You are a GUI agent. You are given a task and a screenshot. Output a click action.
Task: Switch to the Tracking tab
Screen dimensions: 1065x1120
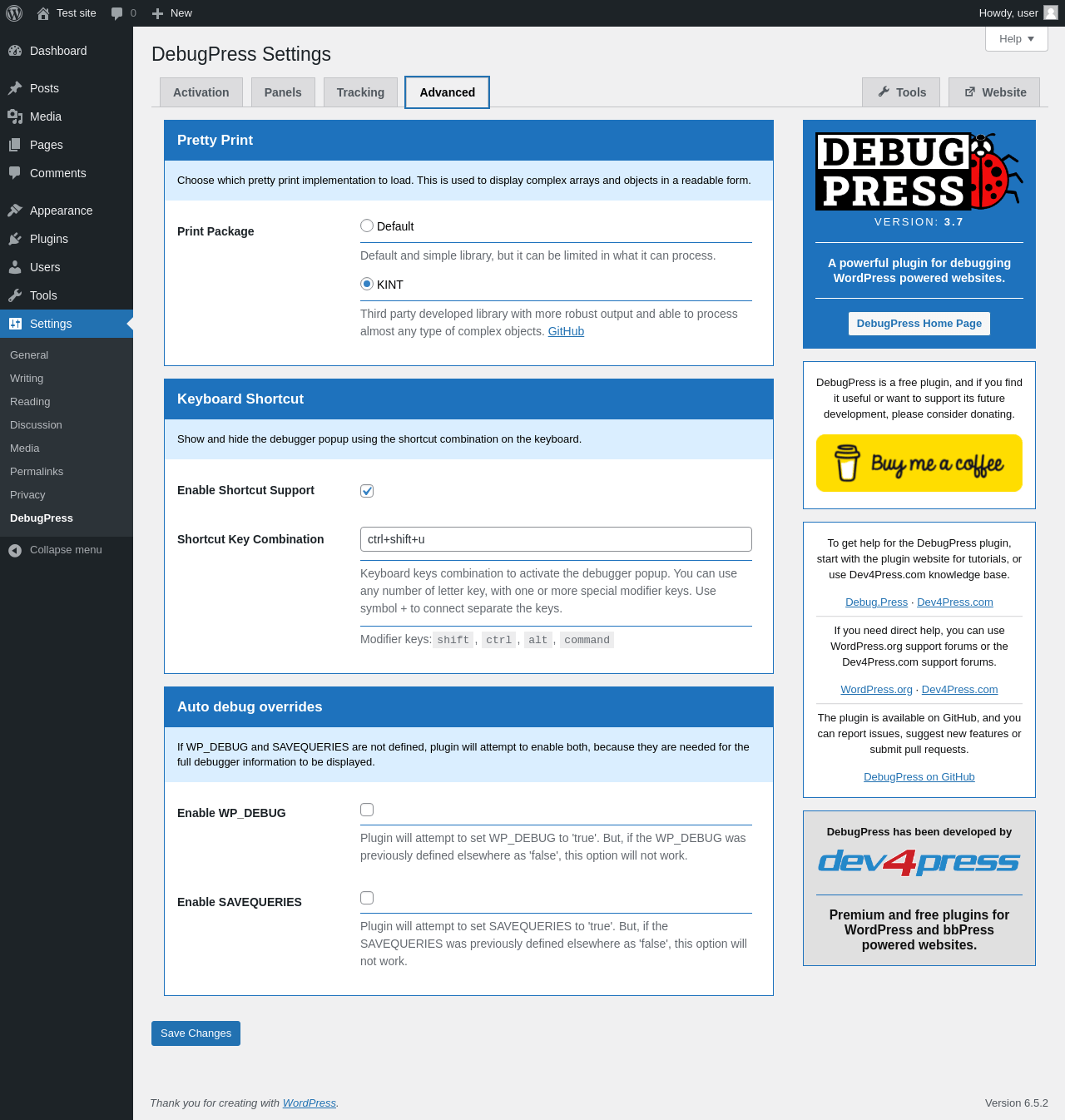tap(360, 92)
